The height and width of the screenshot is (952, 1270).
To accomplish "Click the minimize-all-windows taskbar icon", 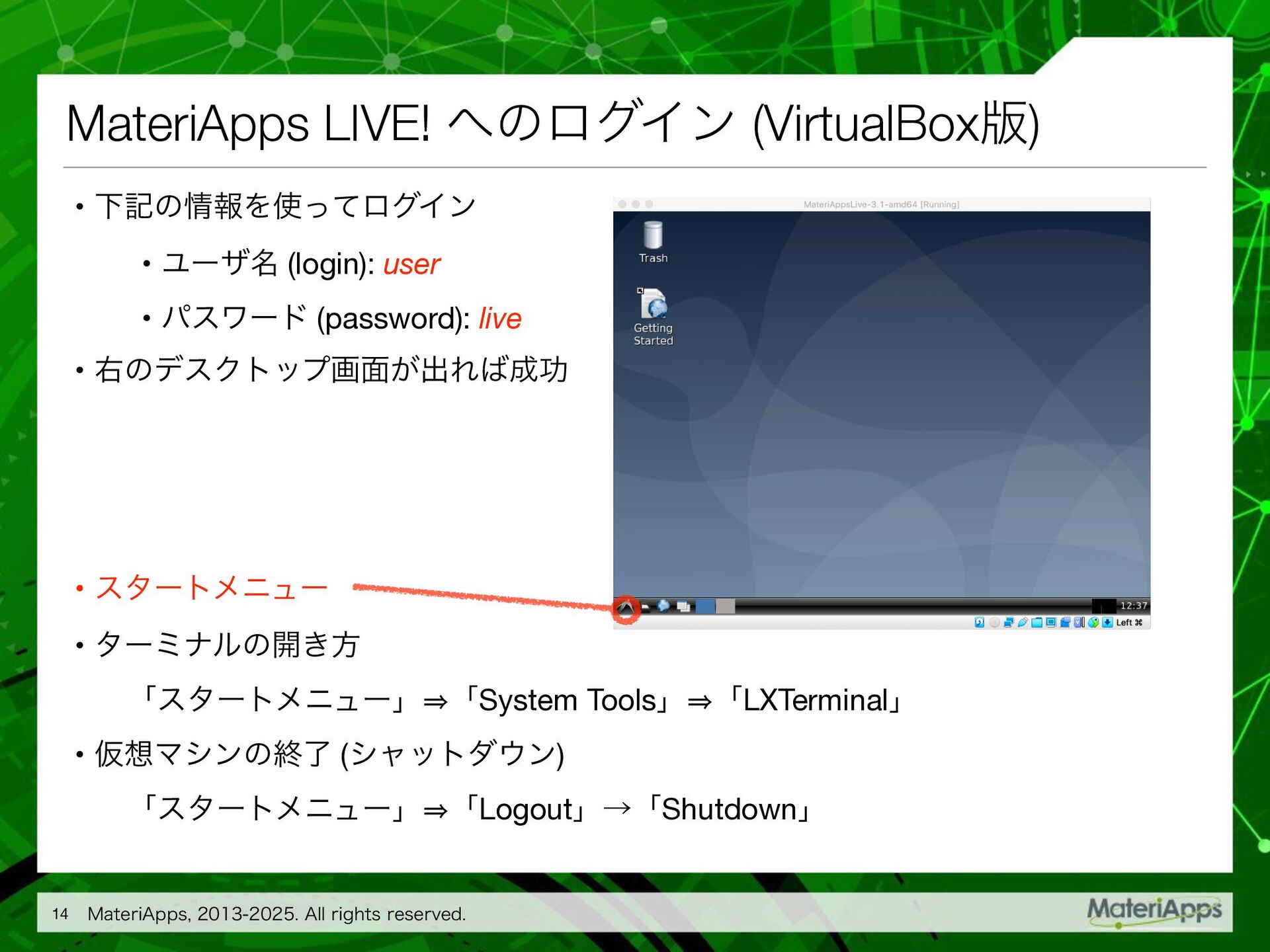I will 683,606.
